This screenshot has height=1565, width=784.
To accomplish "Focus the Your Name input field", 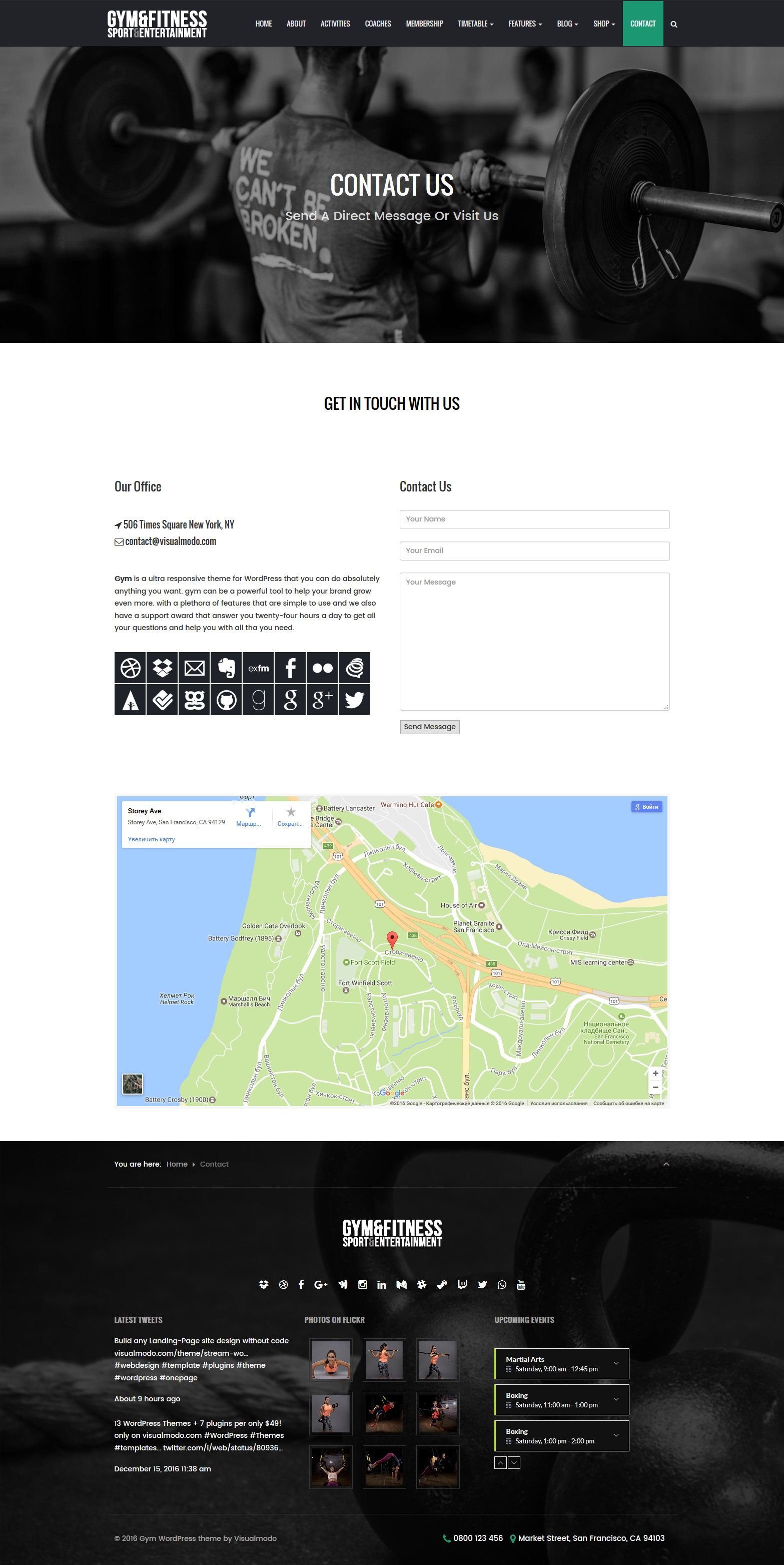I will [534, 519].
